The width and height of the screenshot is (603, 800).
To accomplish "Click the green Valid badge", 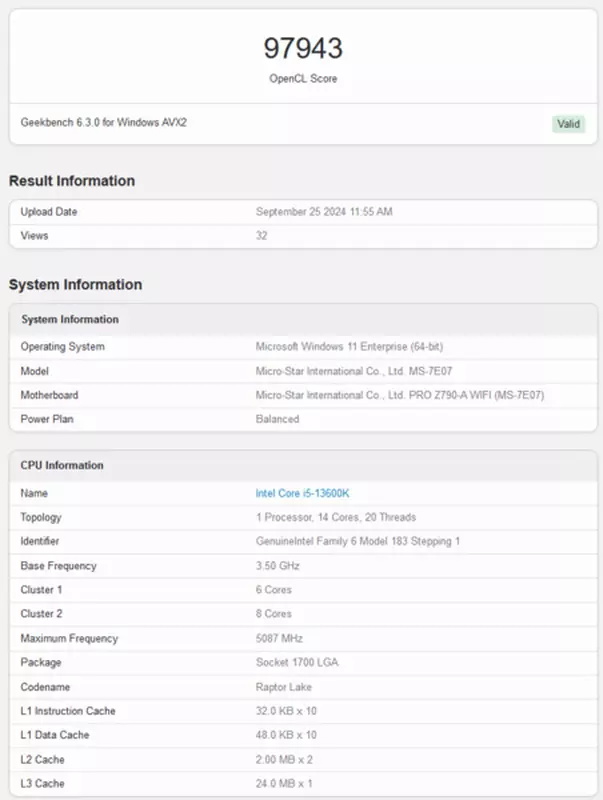I will 568,124.
